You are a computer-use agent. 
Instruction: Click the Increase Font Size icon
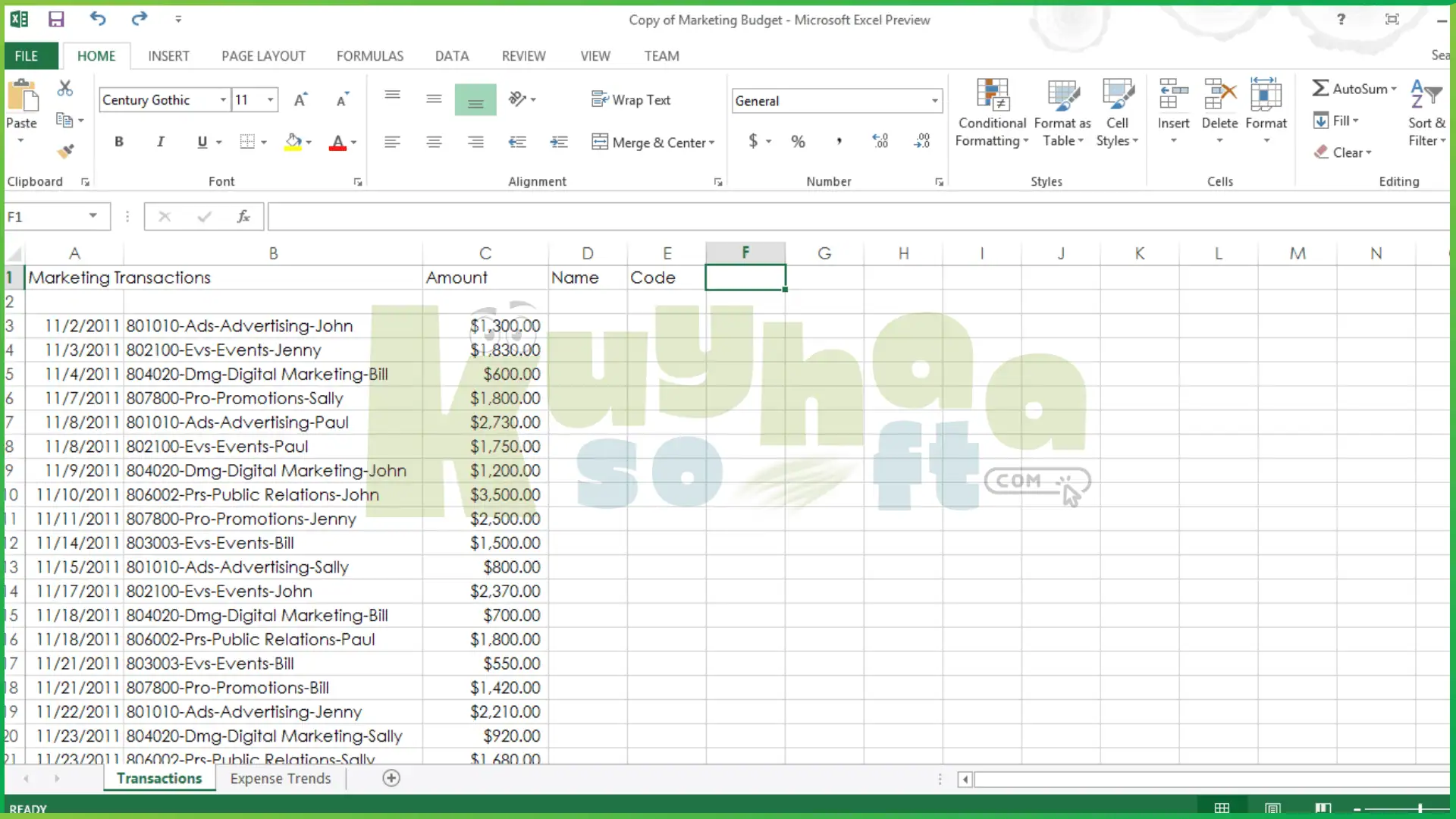pos(300,100)
